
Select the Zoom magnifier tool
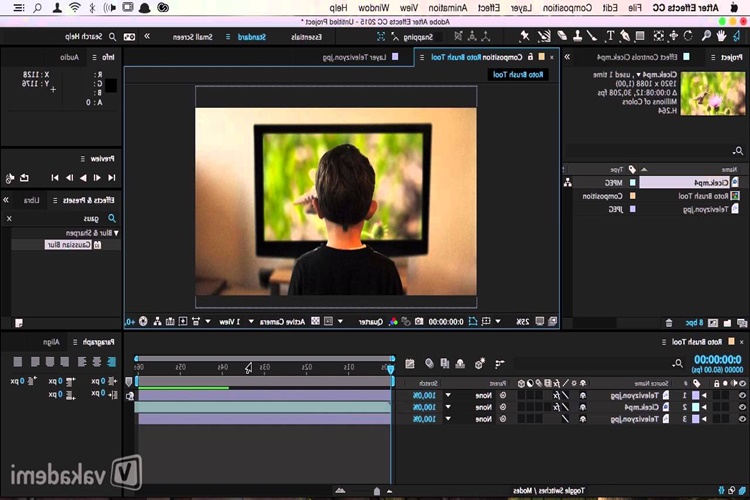(706, 36)
